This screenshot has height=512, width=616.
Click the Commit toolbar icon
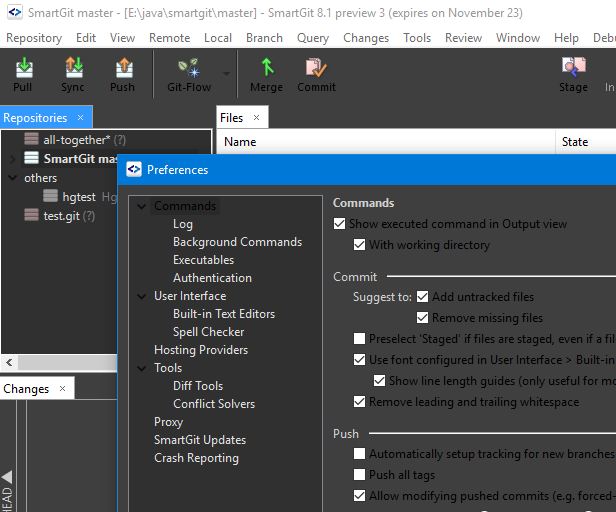click(316, 68)
